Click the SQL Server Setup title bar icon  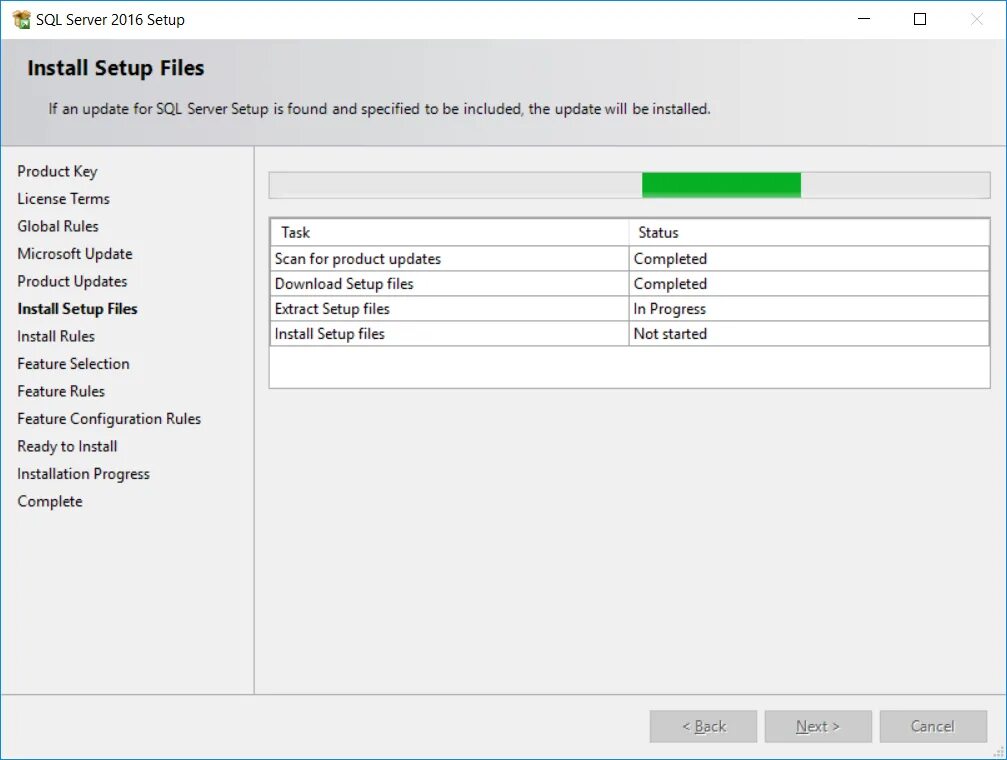(20, 18)
